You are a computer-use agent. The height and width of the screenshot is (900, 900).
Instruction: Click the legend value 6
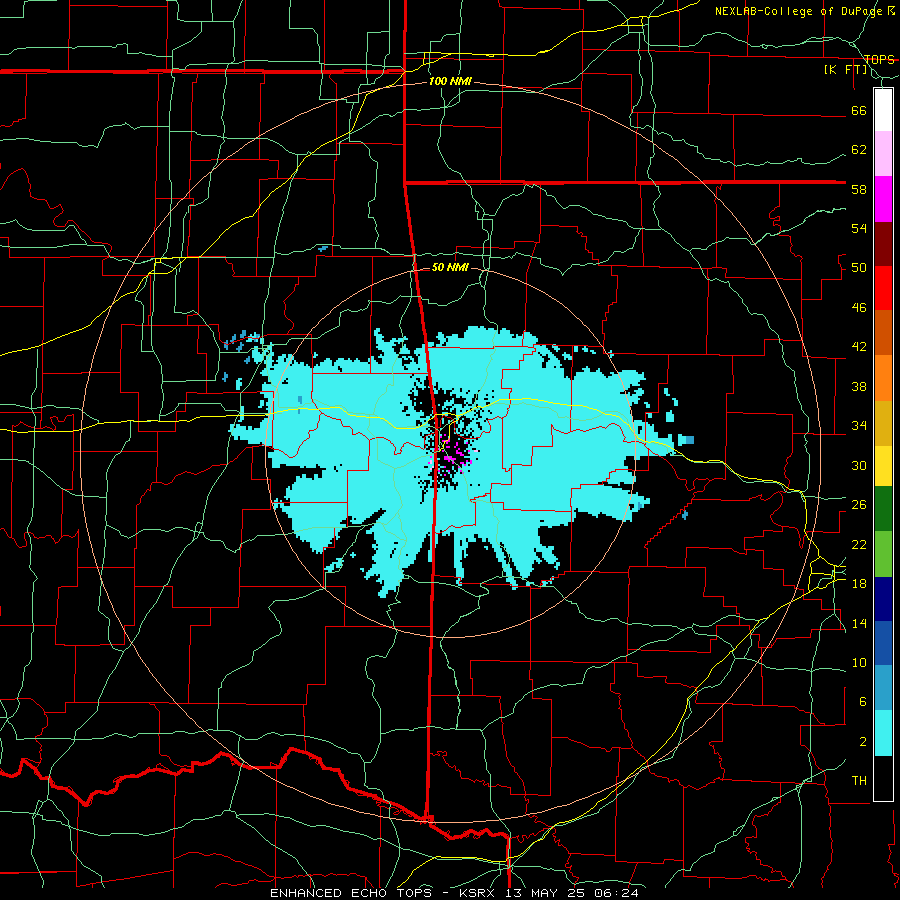[863, 702]
